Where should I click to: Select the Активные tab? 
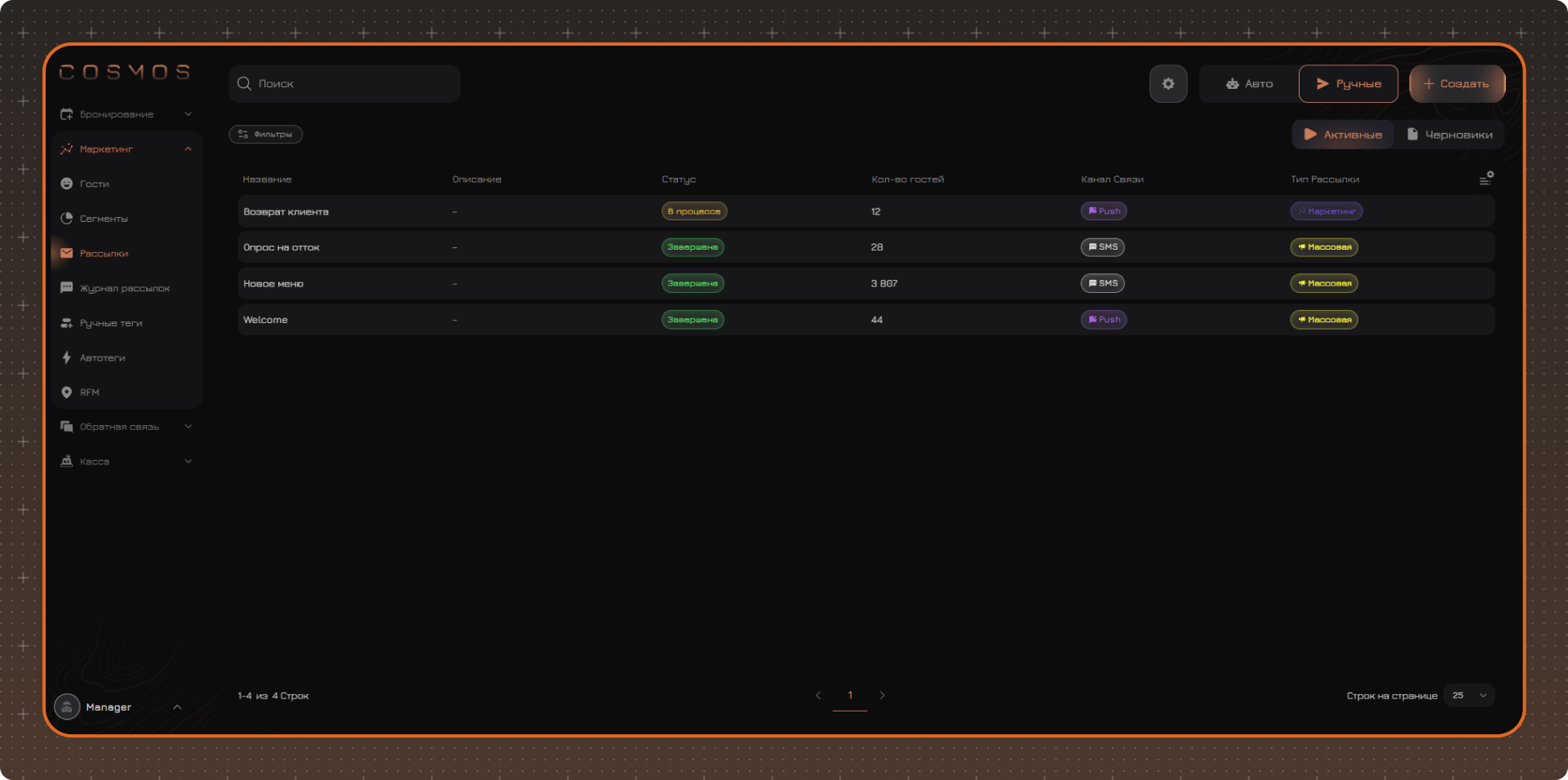pos(1343,135)
